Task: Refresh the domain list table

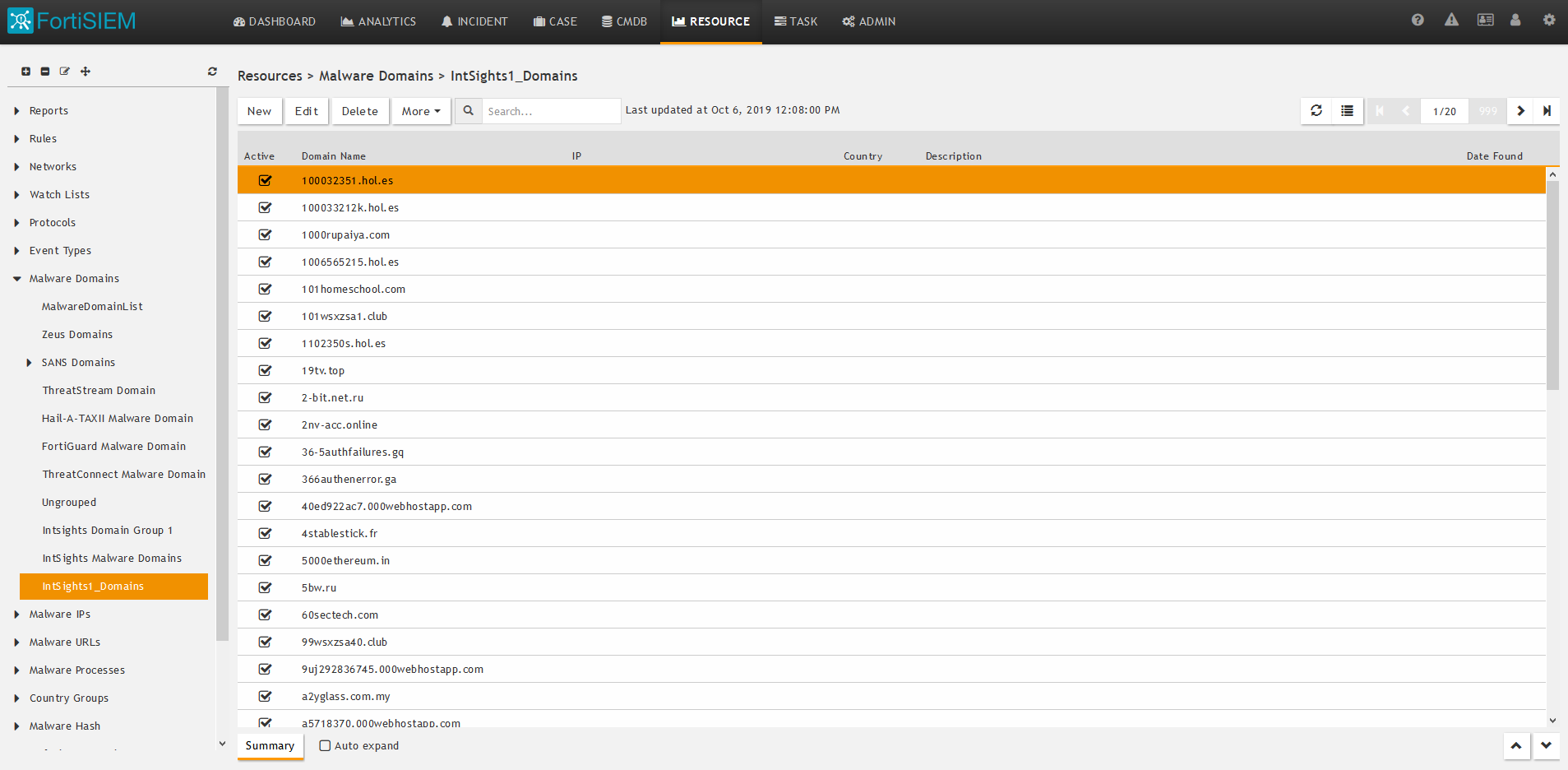Action: click(1316, 111)
